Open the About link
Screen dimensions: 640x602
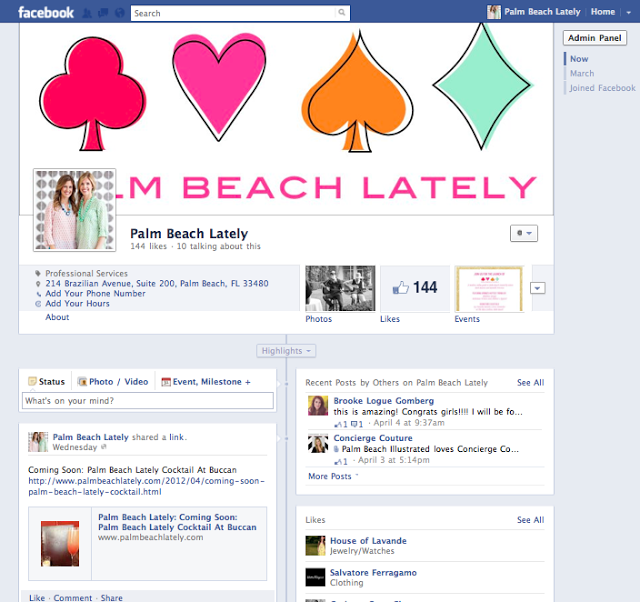pos(57,317)
